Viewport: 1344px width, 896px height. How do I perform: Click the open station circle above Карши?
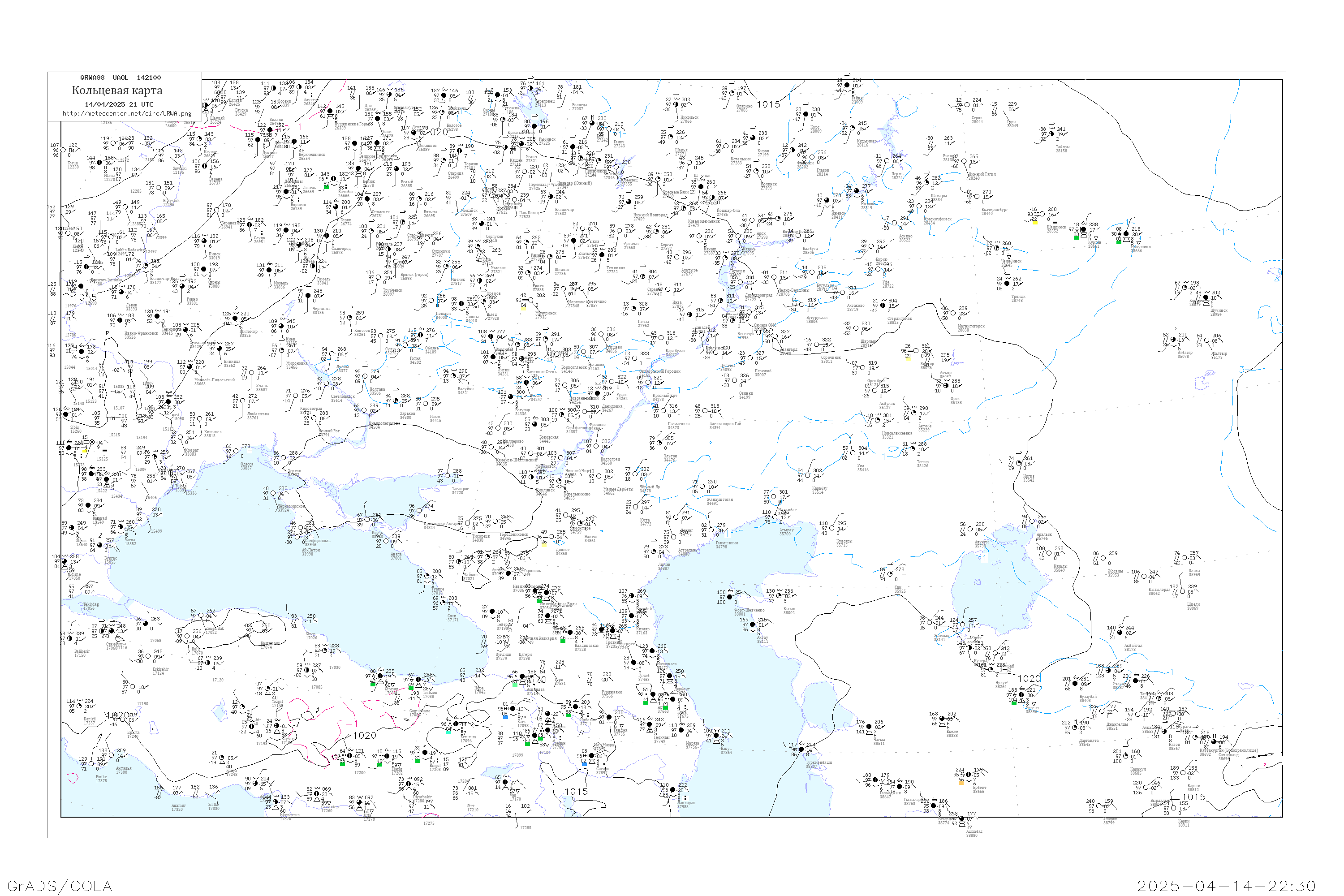tap(1182, 773)
